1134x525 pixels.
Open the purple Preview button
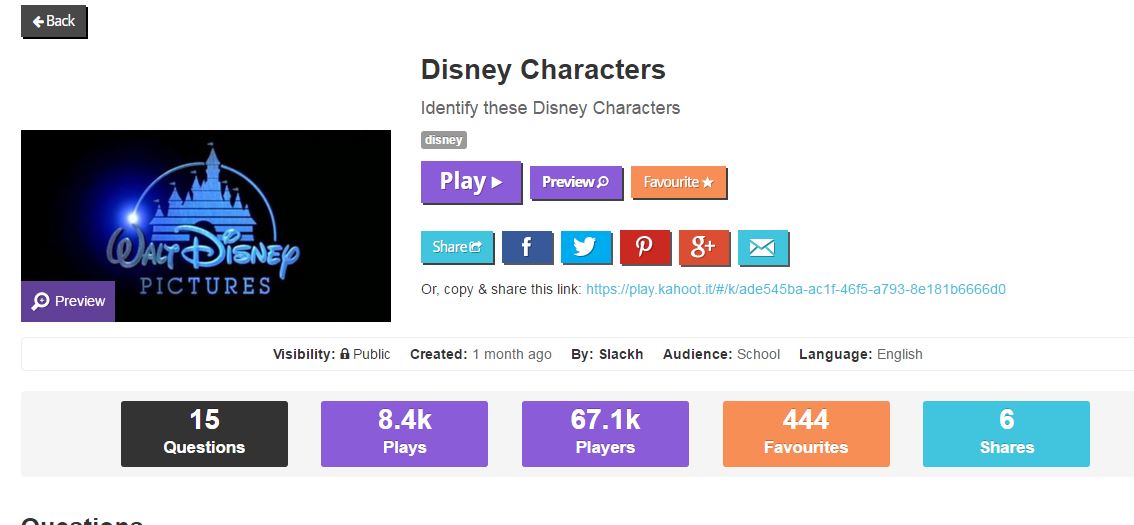tap(576, 182)
